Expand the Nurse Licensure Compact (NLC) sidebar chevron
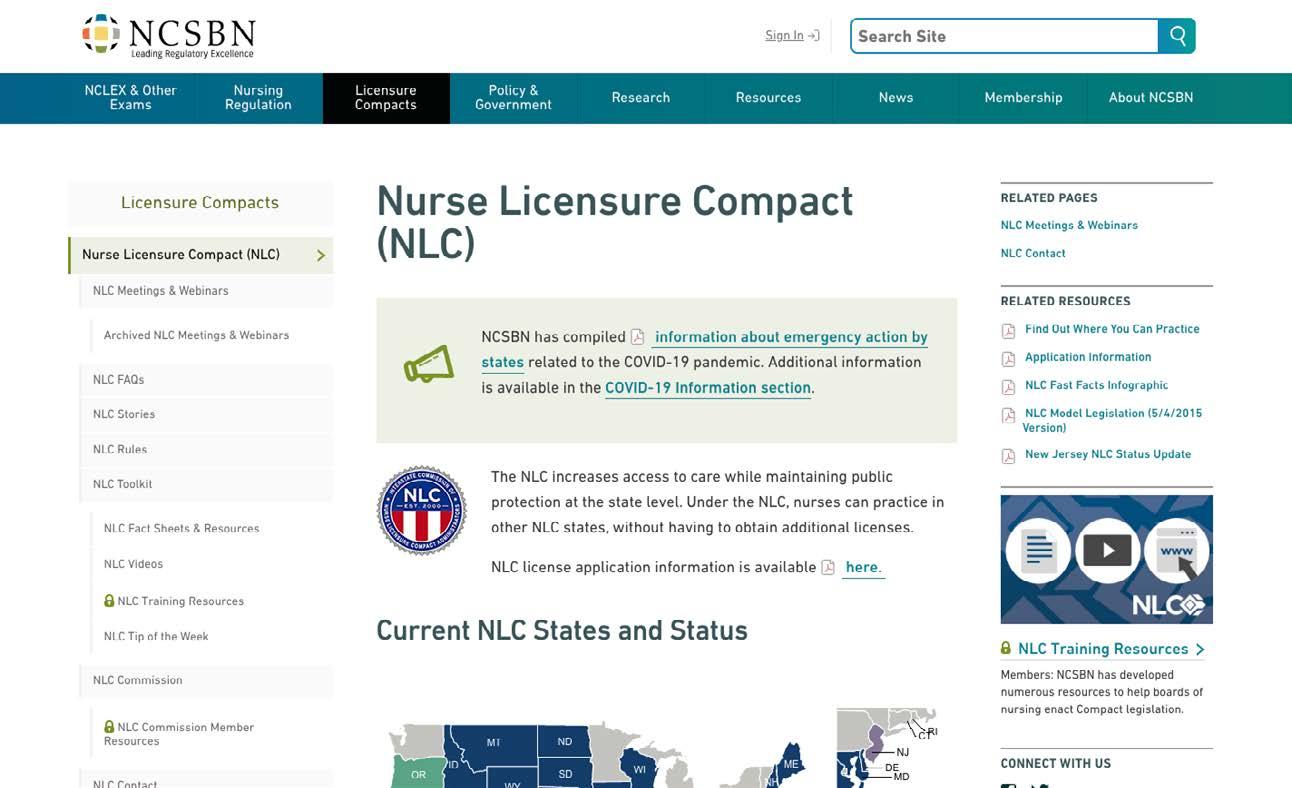This screenshot has width=1292, height=788. click(321, 255)
